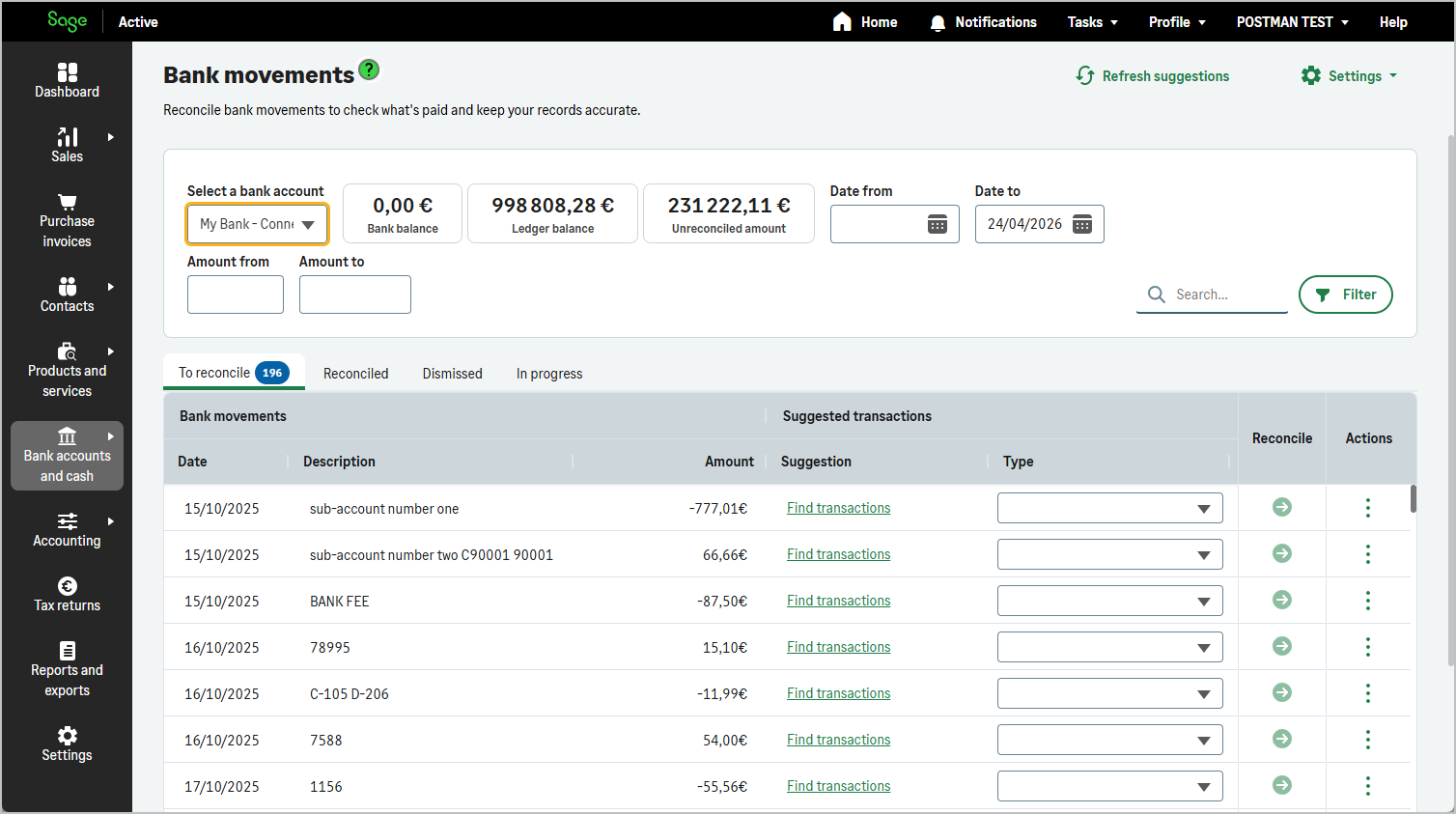The height and width of the screenshot is (814, 1456).
Task: Open the Contacts sidebar section
Action: click(67, 295)
